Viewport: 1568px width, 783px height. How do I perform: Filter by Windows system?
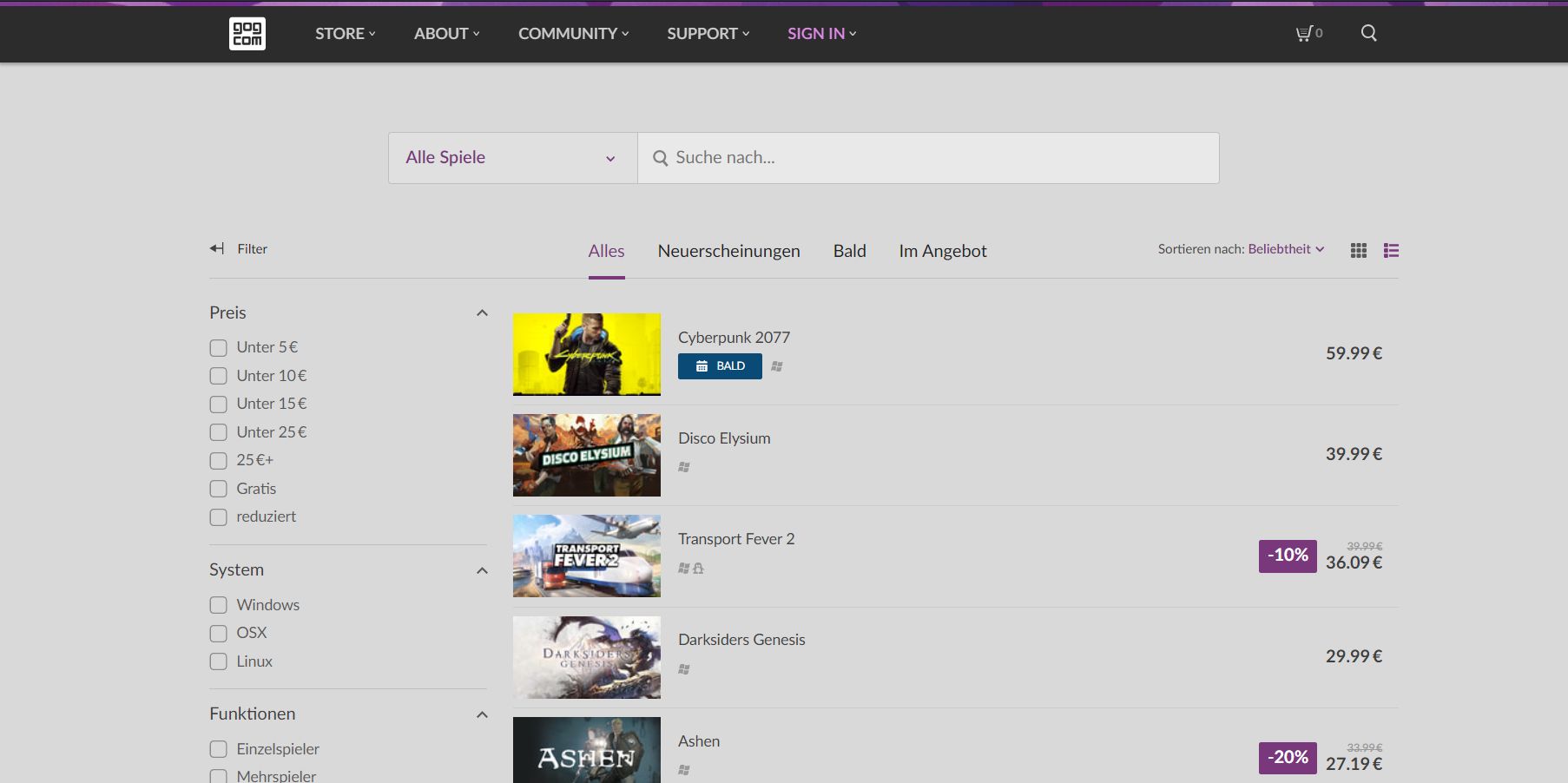pos(218,605)
